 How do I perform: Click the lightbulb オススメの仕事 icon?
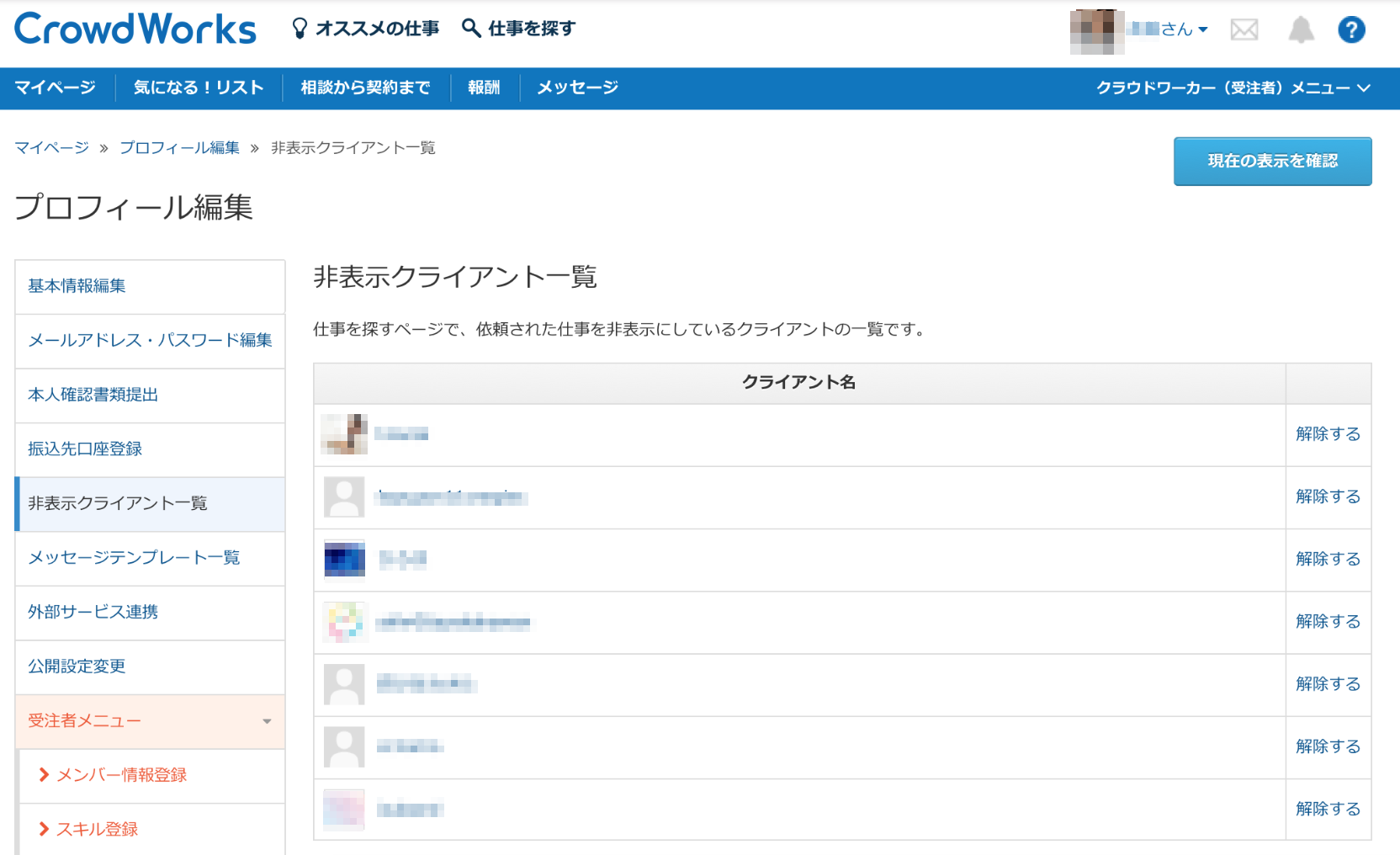(x=299, y=29)
